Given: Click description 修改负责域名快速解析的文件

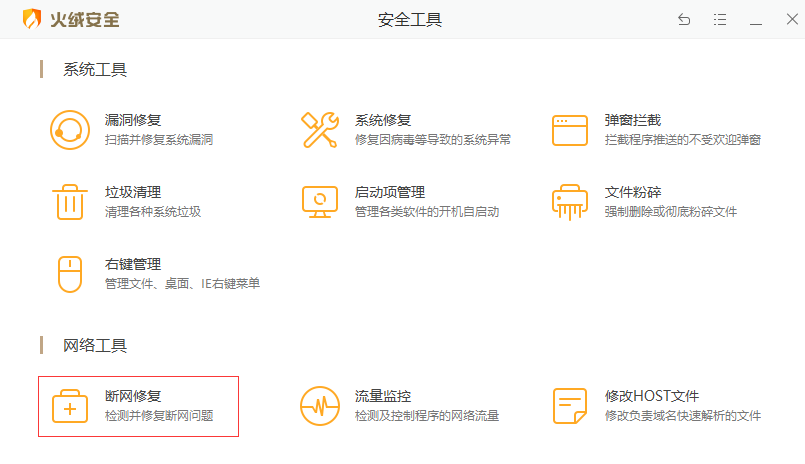Looking at the screenshot, I should tap(682, 415).
